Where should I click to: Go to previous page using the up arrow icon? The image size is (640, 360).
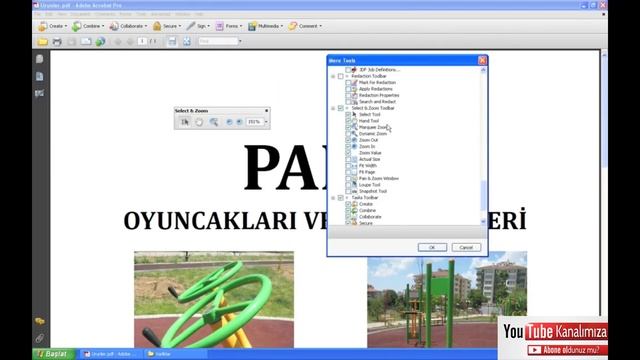pos(118,42)
